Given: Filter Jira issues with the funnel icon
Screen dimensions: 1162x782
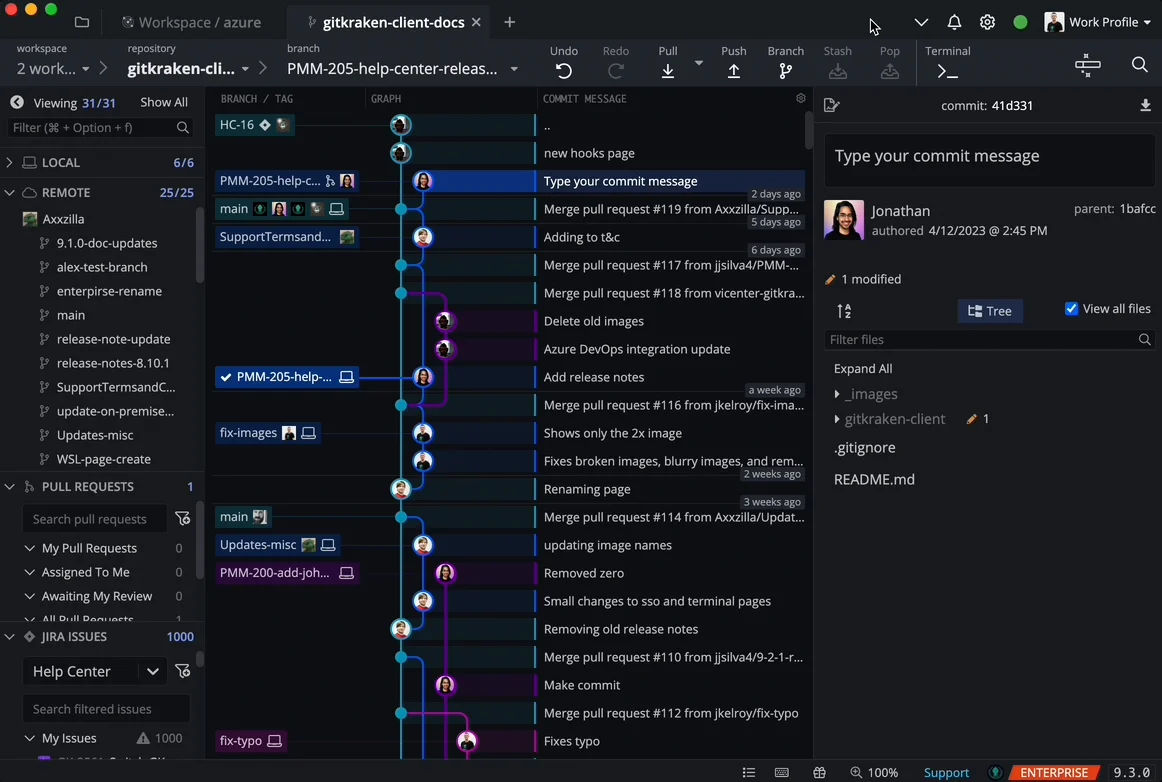Looking at the screenshot, I should point(182,672).
